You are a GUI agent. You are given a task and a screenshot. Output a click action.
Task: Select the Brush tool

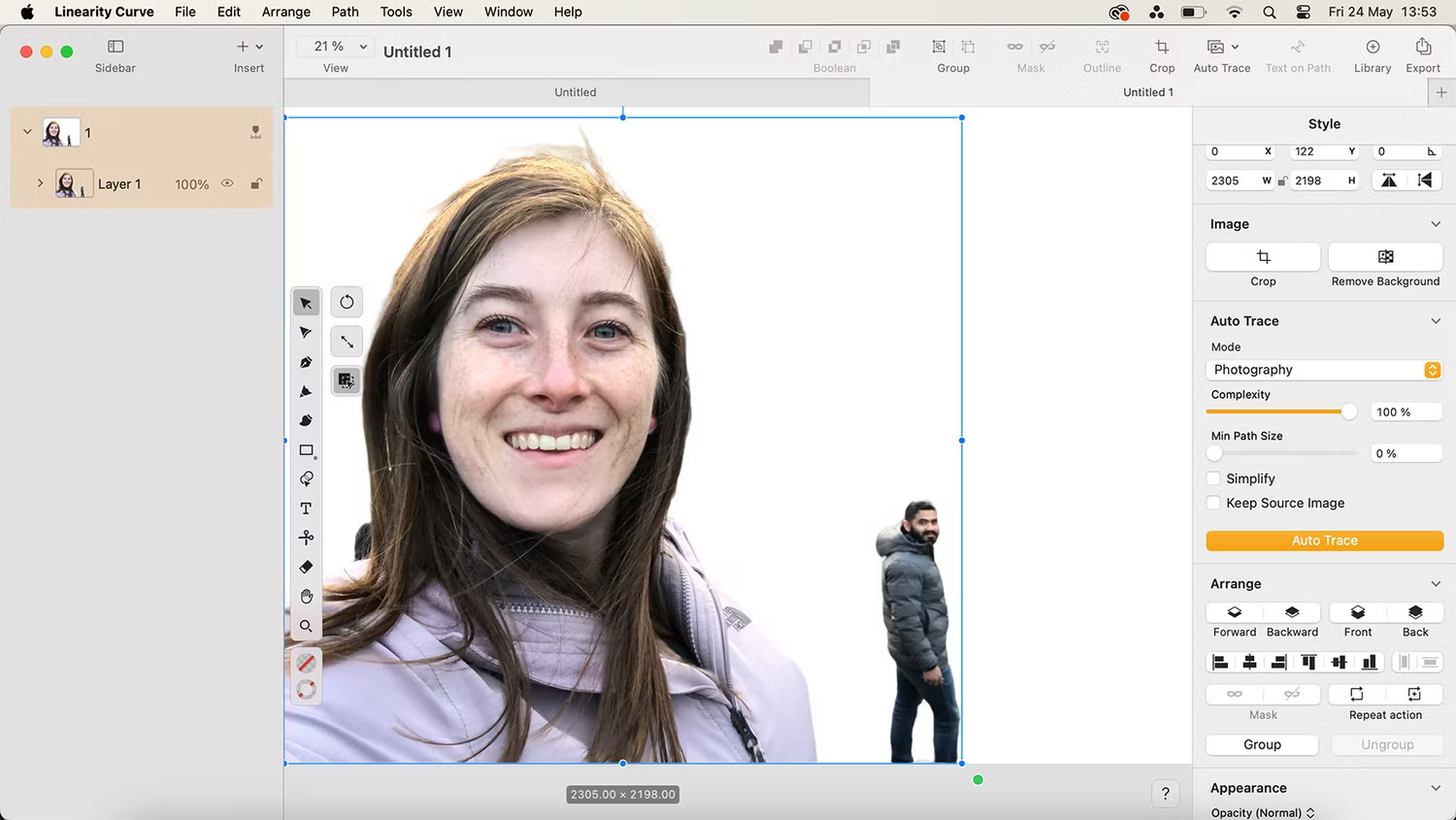(x=306, y=420)
